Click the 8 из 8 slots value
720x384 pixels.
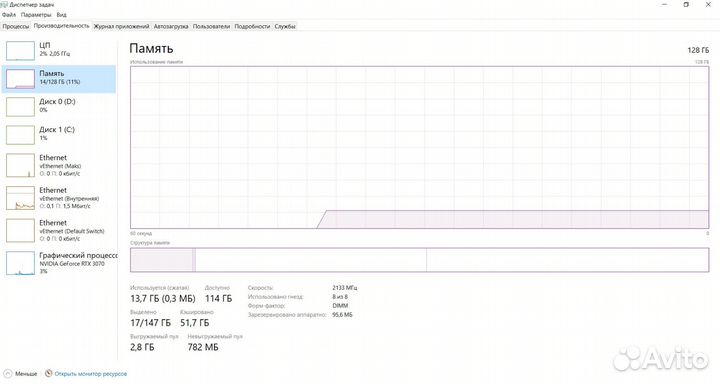340,297
